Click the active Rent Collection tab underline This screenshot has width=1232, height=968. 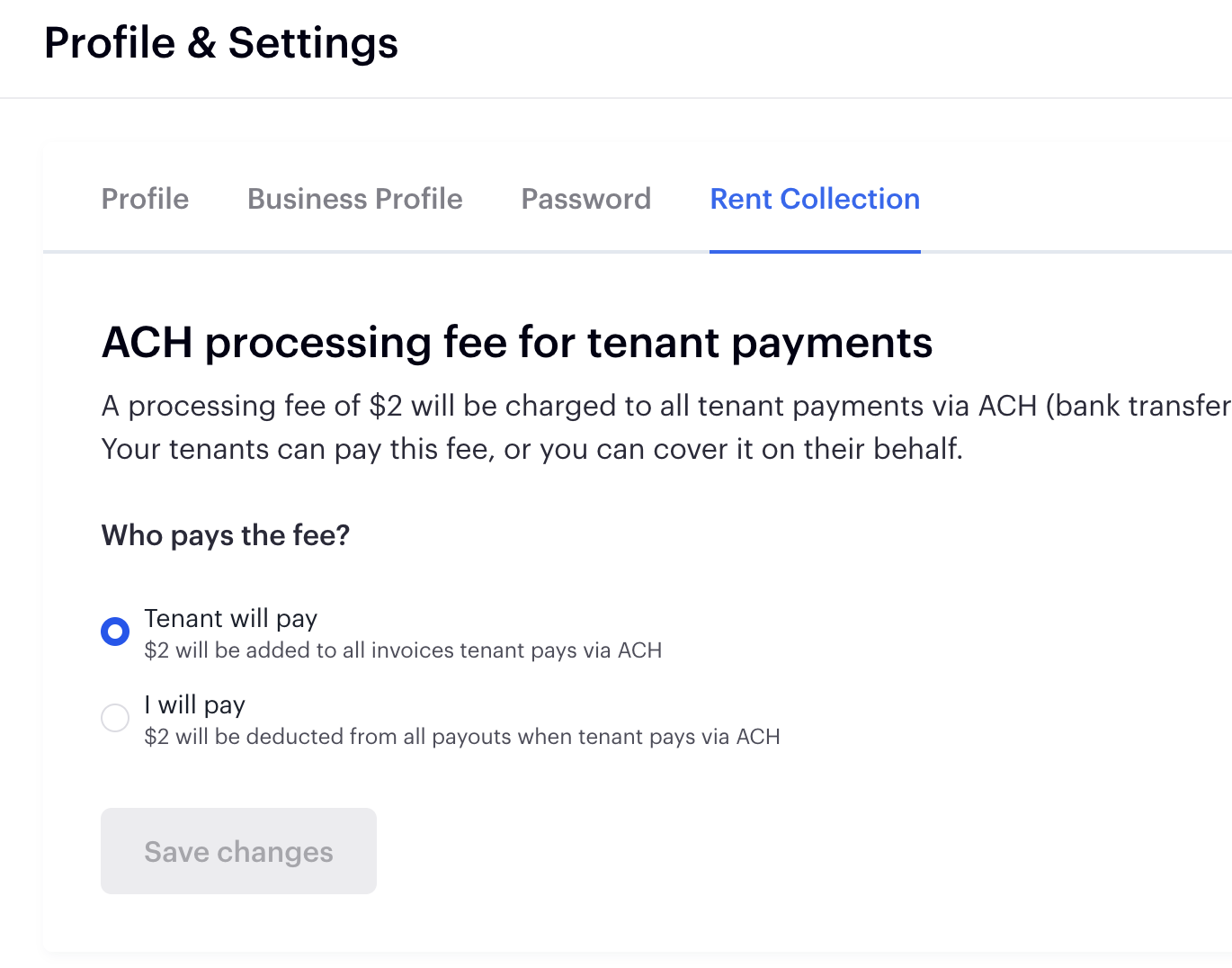pyautogui.click(x=814, y=253)
